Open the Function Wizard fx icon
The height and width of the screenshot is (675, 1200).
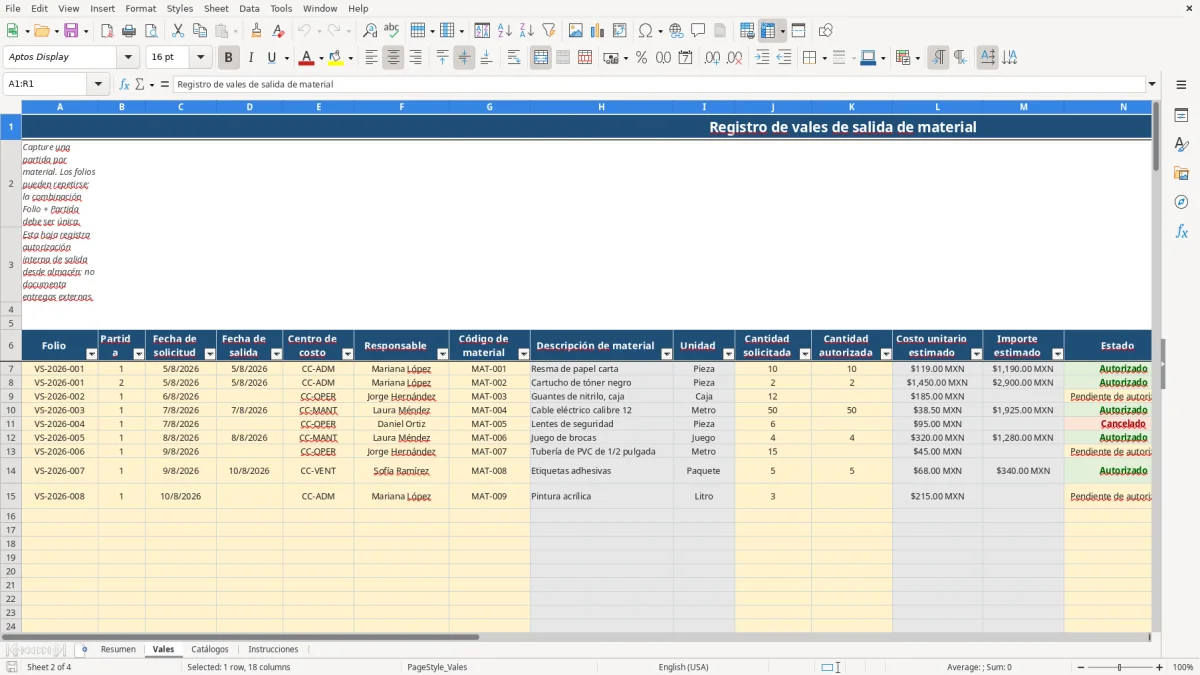[x=124, y=84]
